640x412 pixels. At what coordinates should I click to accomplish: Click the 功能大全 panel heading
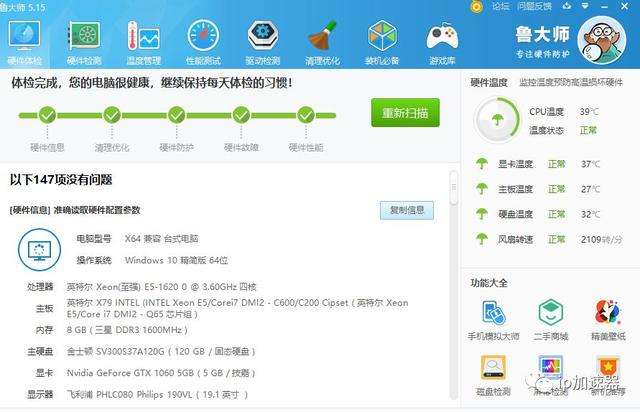point(489,283)
